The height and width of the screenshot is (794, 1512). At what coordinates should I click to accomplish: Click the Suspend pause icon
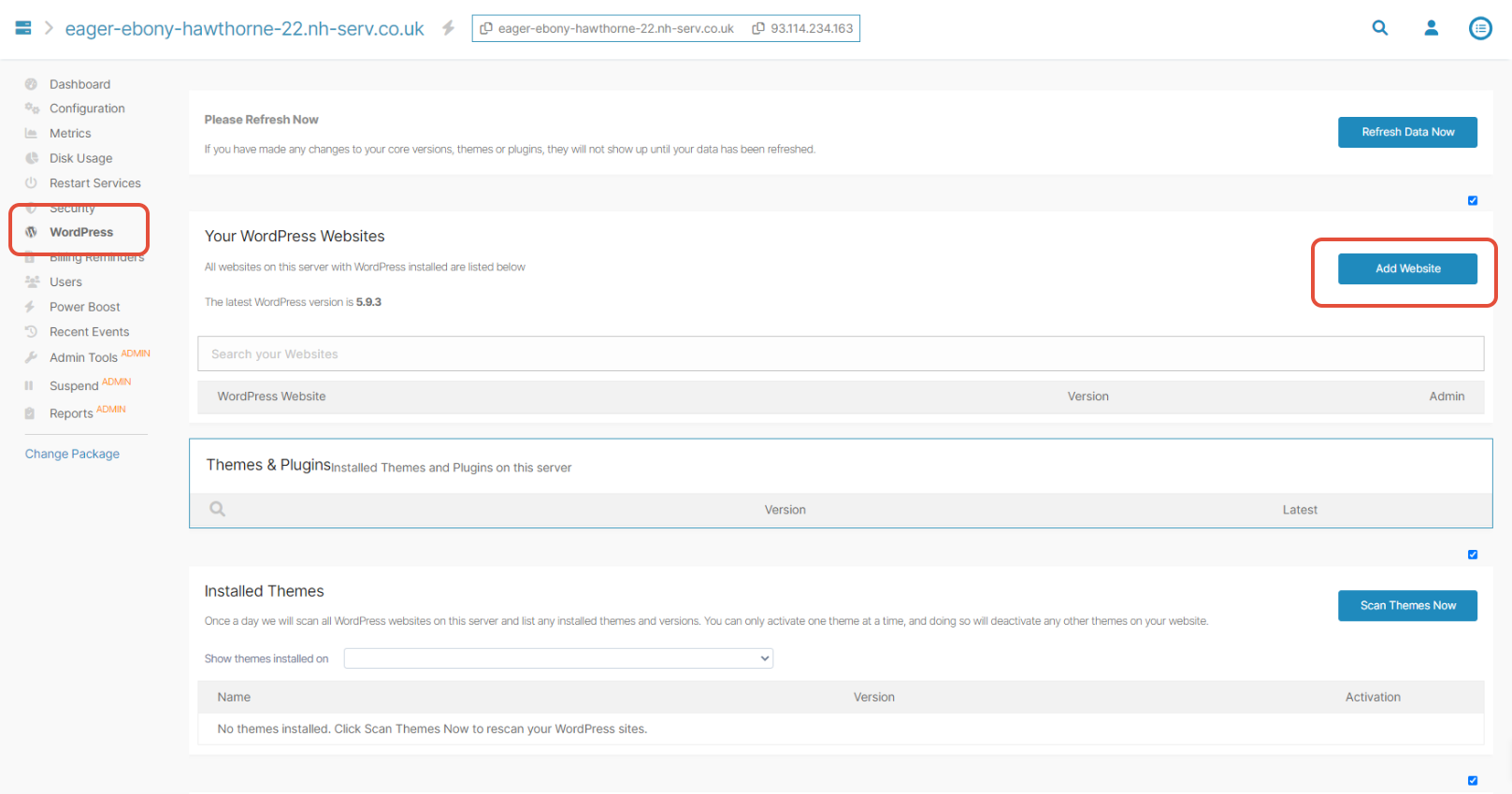(29, 385)
